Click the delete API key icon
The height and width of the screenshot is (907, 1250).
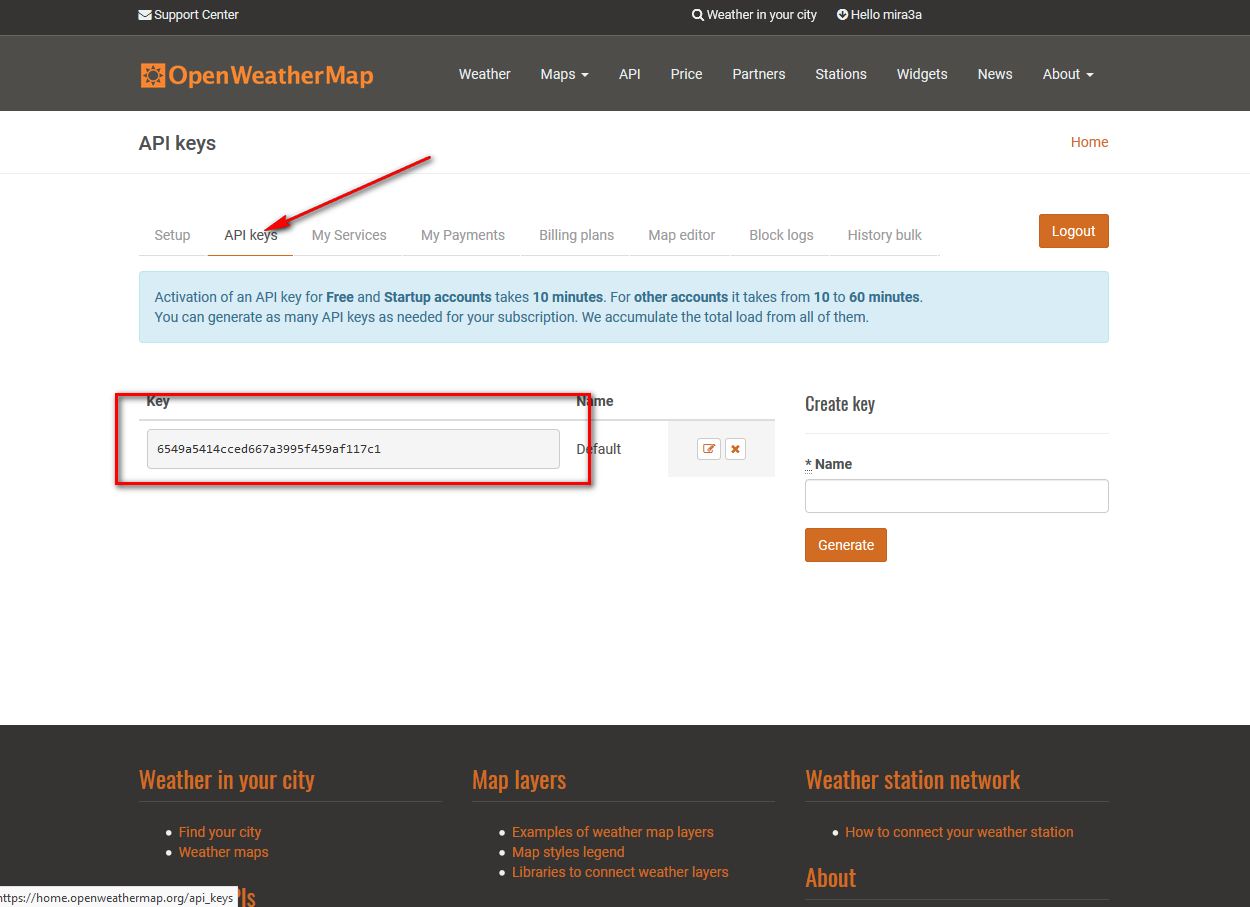735,449
